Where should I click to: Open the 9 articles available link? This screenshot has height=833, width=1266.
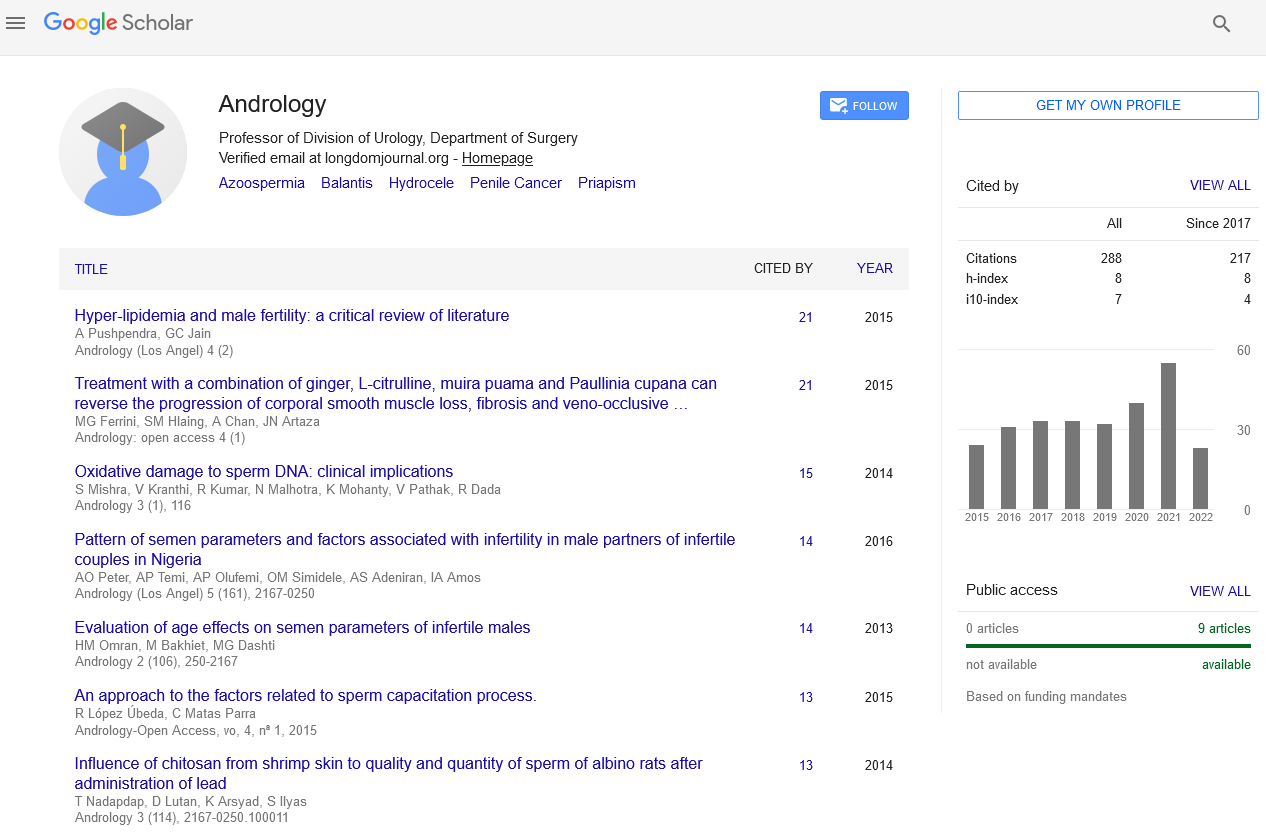(1224, 628)
